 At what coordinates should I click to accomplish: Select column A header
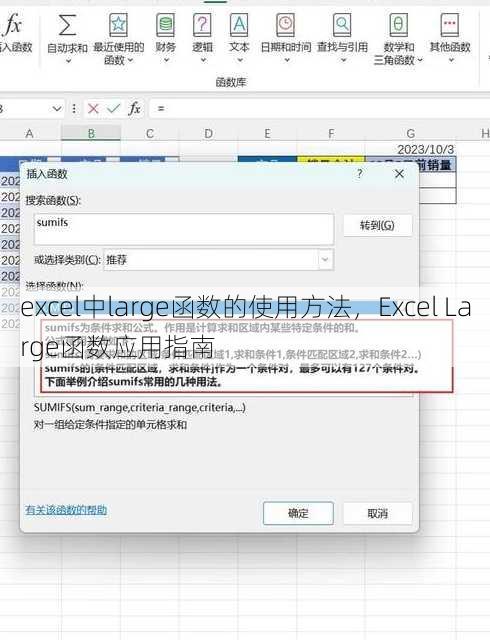29,133
